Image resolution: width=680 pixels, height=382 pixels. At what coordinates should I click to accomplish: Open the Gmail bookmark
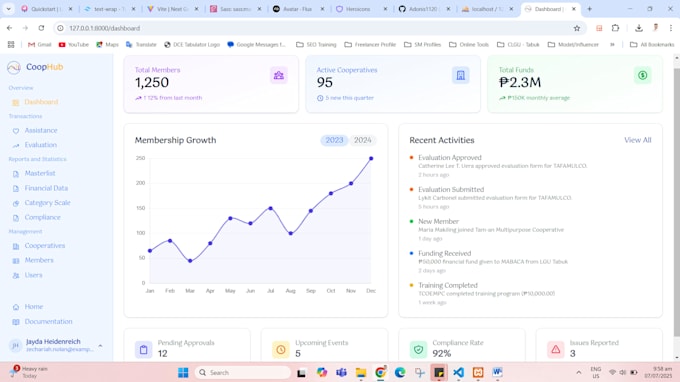(x=39, y=44)
